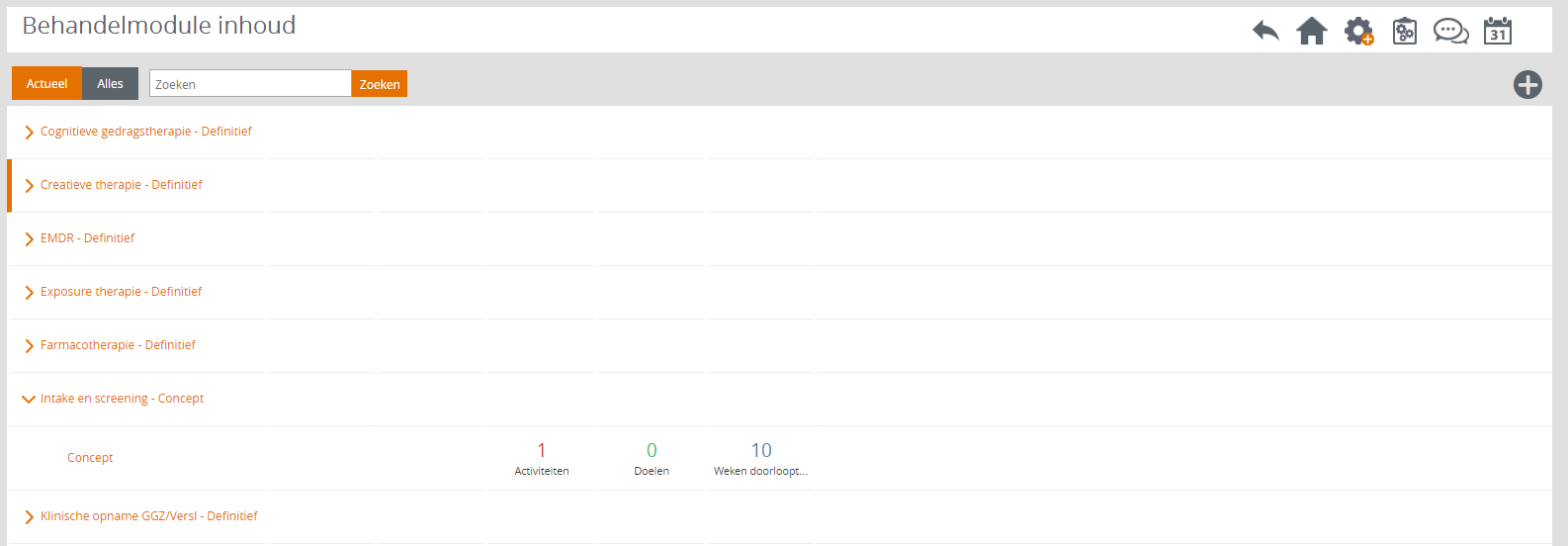Go to the home icon
Screen dimensions: 1568x546
click(1312, 32)
